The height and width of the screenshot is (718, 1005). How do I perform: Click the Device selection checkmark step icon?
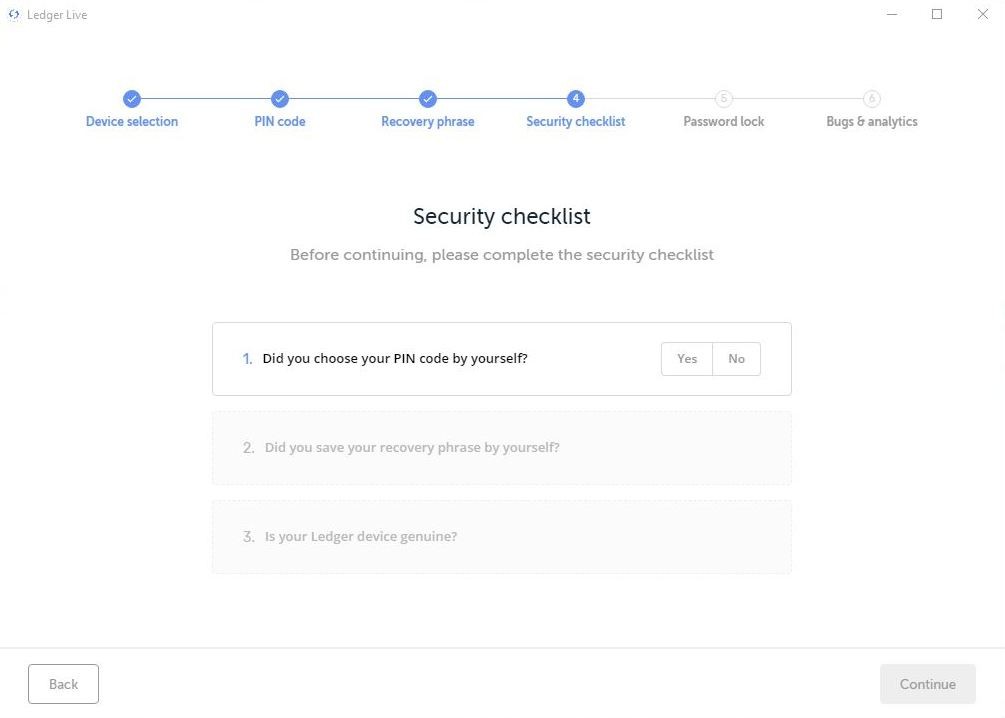[x=132, y=99]
